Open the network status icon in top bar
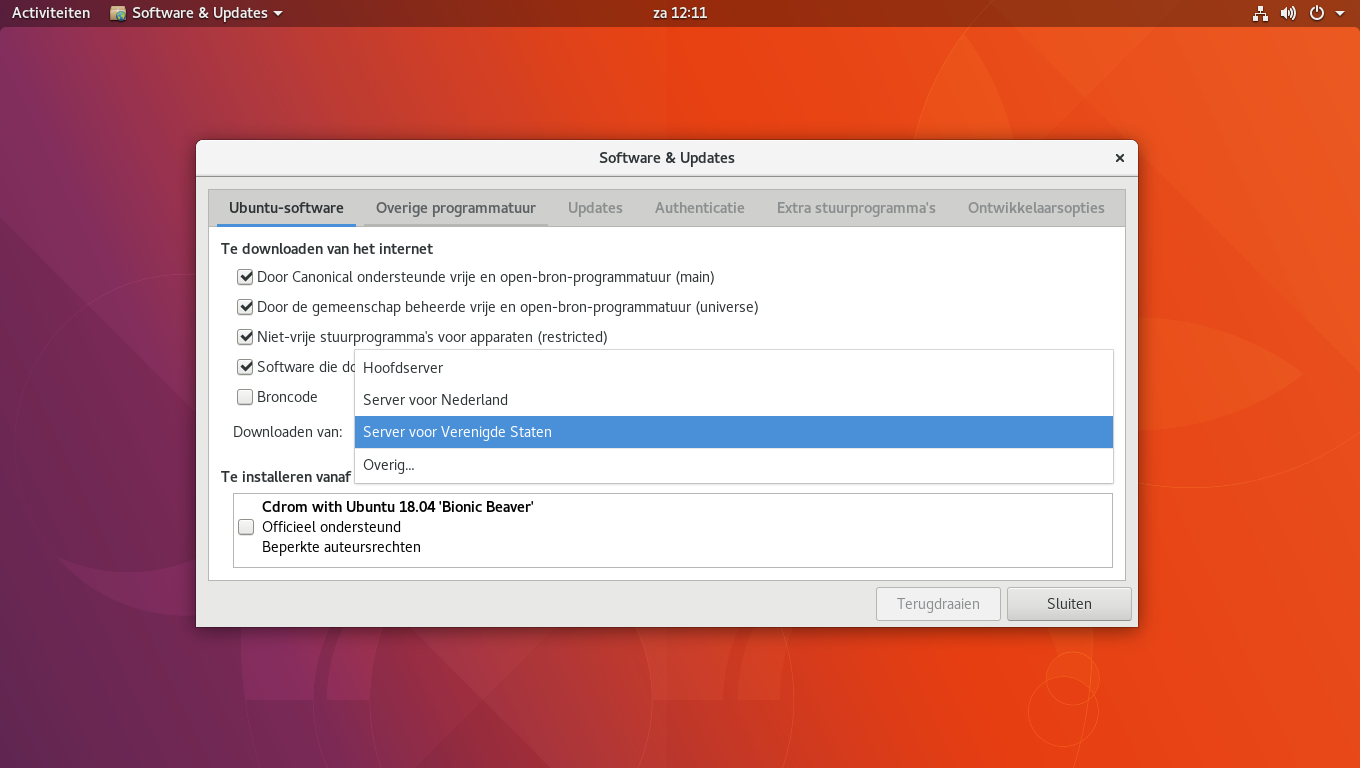Image resolution: width=1360 pixels, height=768 pixels. point(1260,13)
